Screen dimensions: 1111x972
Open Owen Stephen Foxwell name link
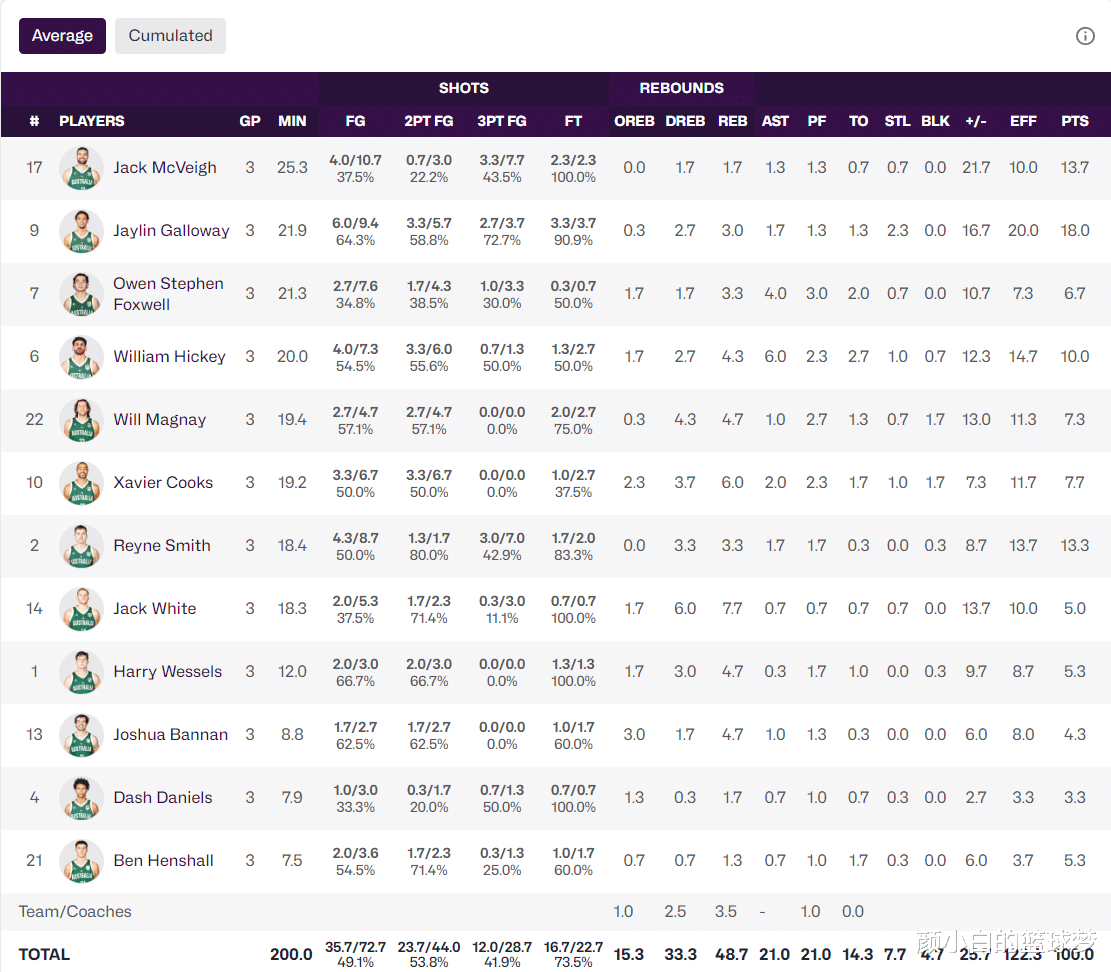(x=169, y=294)
